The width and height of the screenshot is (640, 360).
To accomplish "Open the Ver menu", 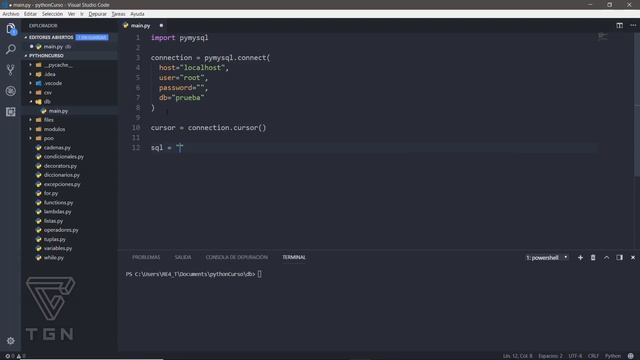I will [71, 14].
